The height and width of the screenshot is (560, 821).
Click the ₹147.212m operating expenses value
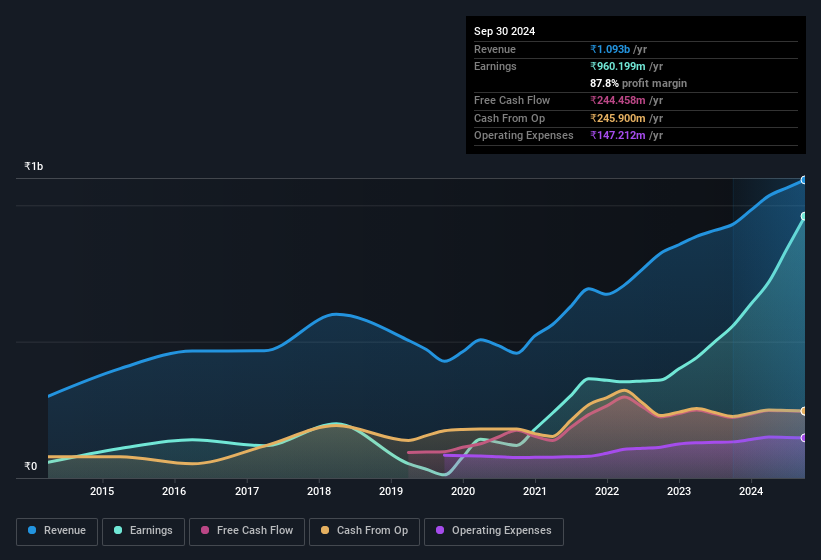618,136
